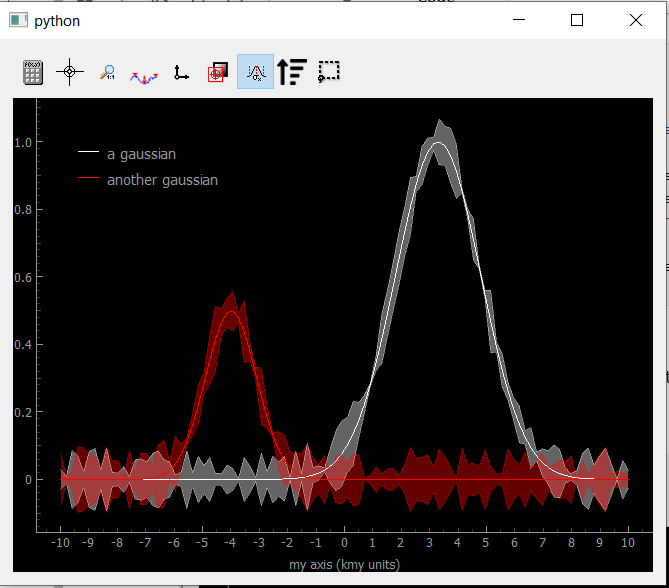Activate the dashed rectangle selection tool

[x=329, y=71]
